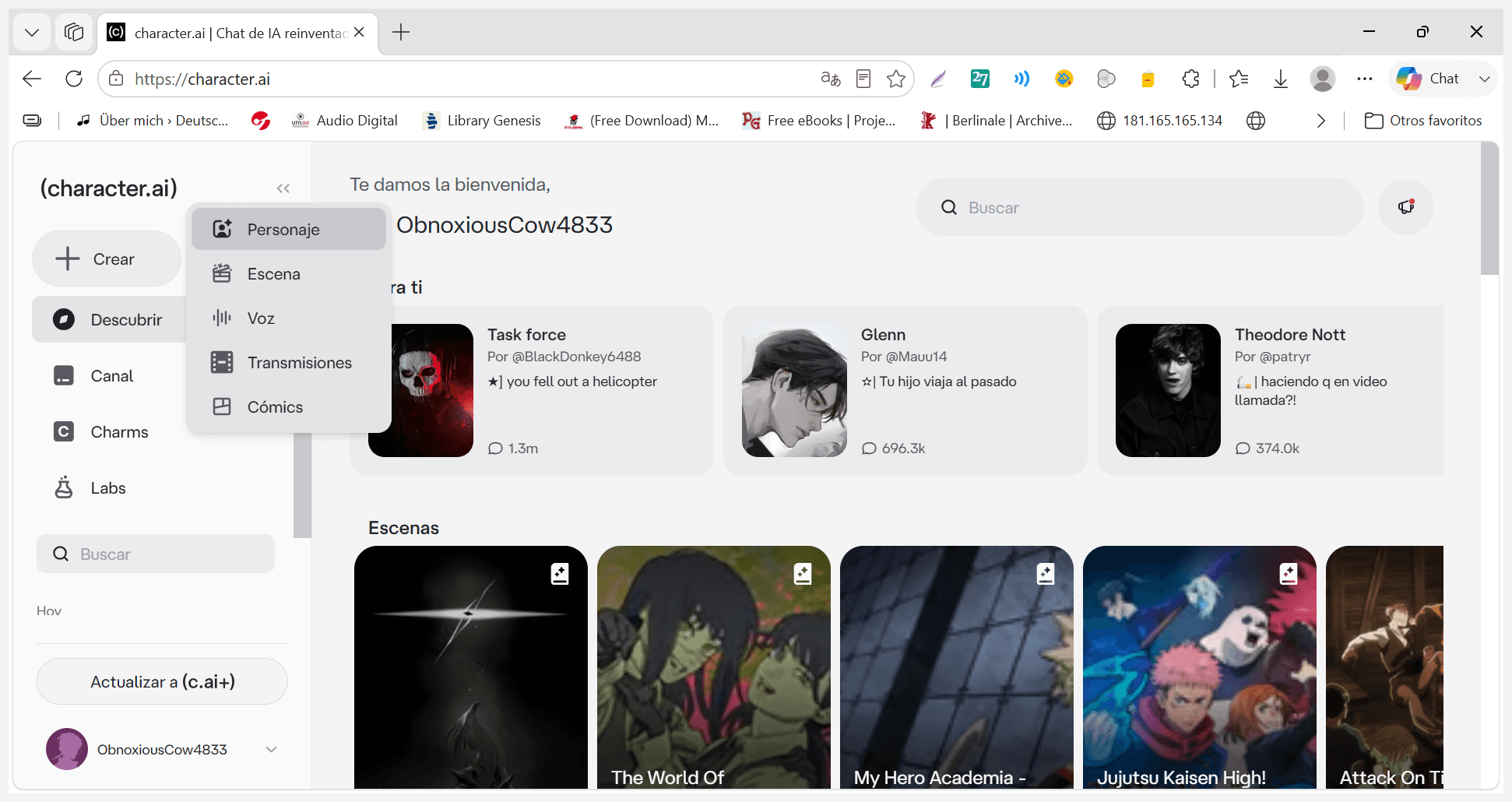The image size is (1512, 802).
Task: Collapse the character.ai sidebar with the double chevron
Action: click(x=283, y=188)
